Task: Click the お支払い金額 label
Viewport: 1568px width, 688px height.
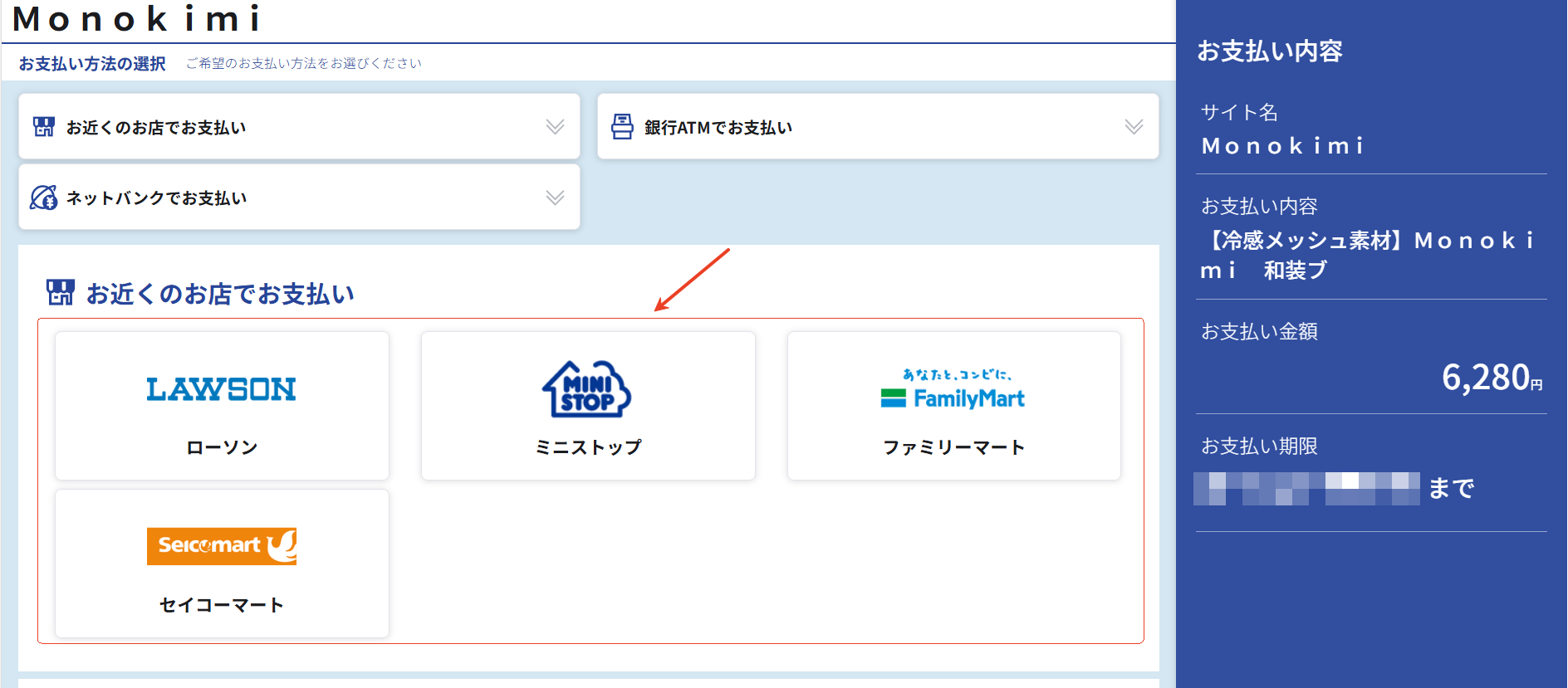Action: (x=1259, y=332)
